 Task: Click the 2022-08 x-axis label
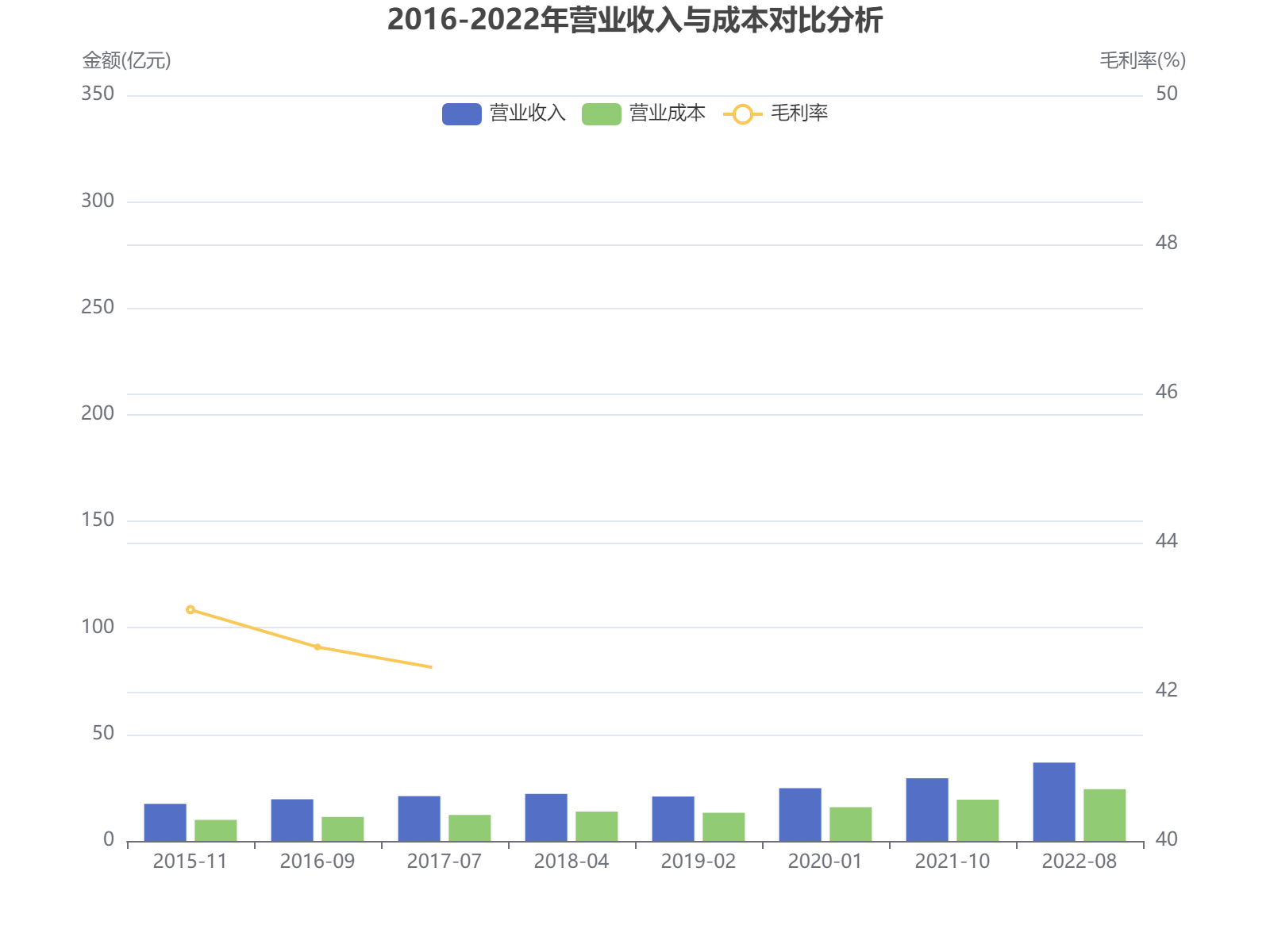(1079, 862)
